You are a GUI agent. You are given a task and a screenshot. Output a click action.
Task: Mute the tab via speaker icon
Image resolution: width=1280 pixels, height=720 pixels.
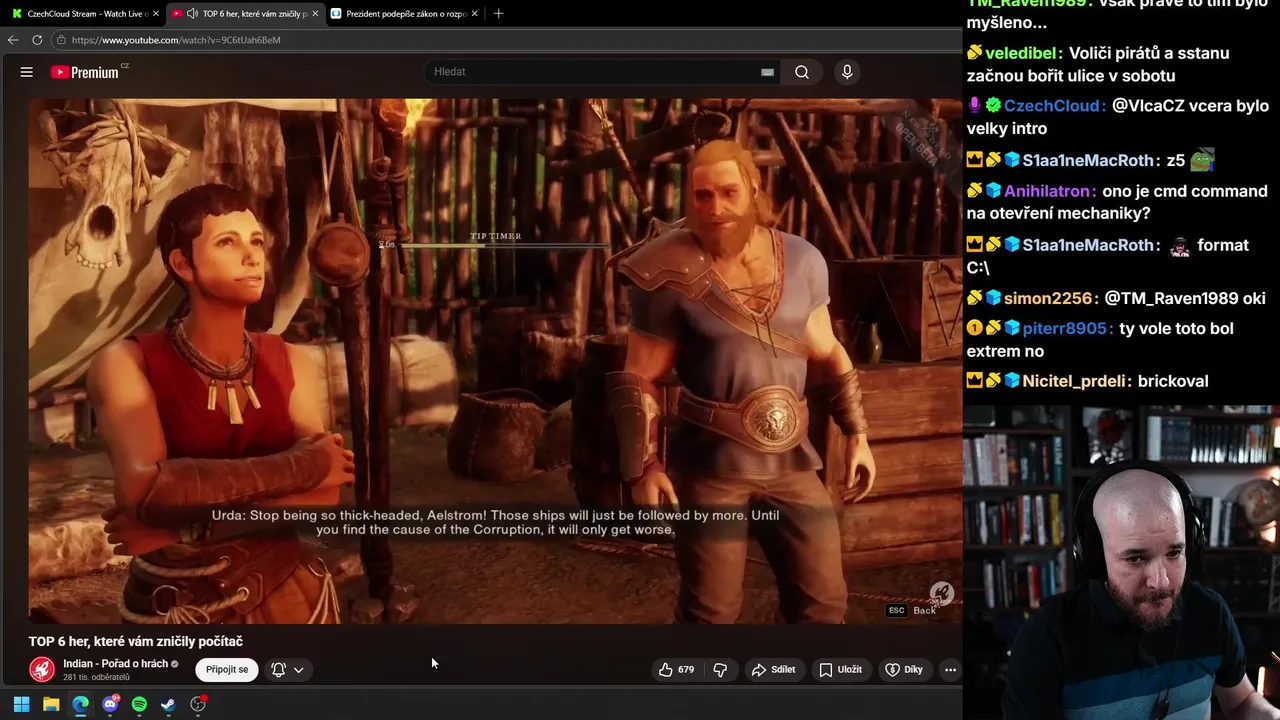click(x=192, y=13)
